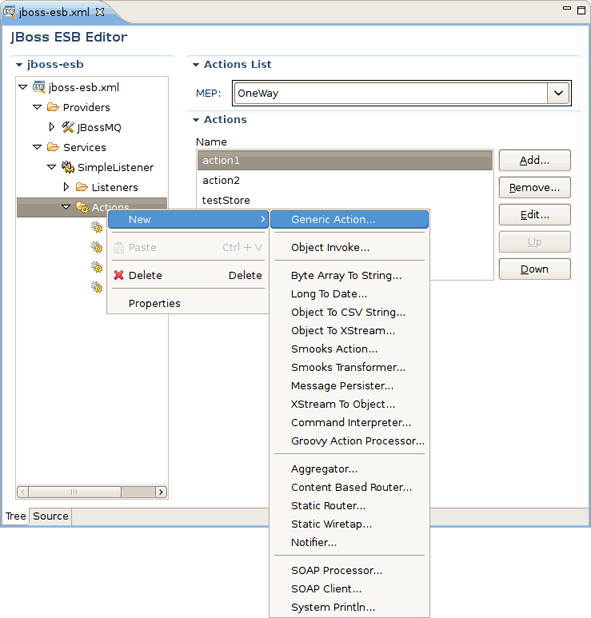Expand the JBossMQ tree node

[52, 127]
